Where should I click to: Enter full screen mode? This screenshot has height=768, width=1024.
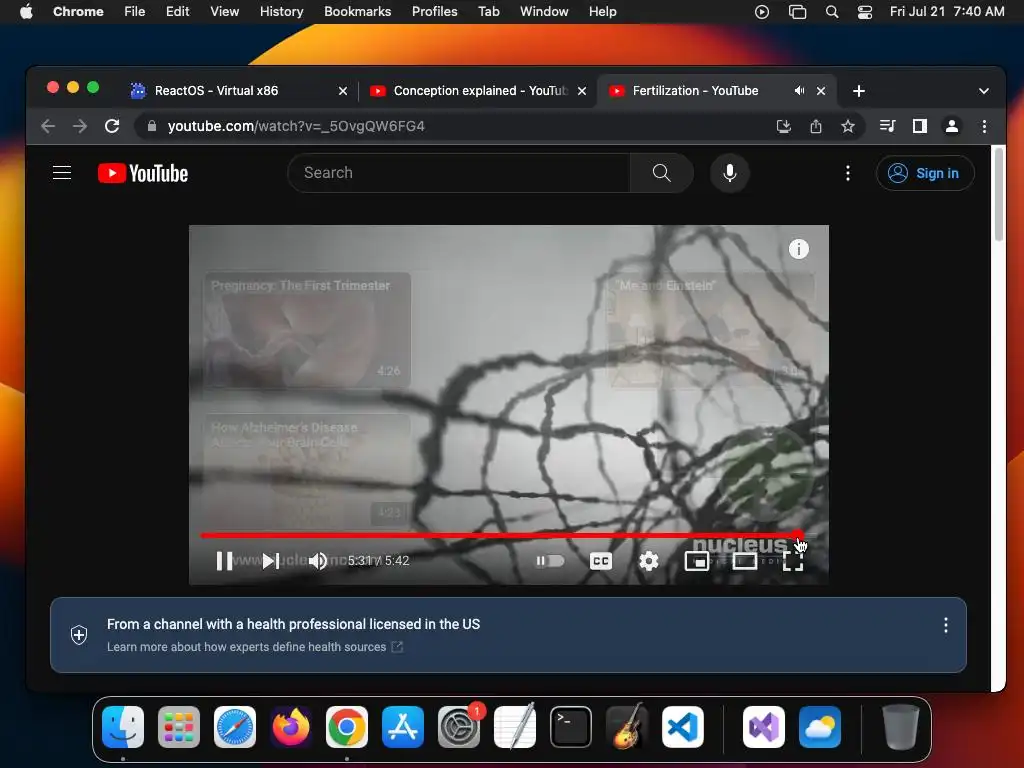pos(793,561)
